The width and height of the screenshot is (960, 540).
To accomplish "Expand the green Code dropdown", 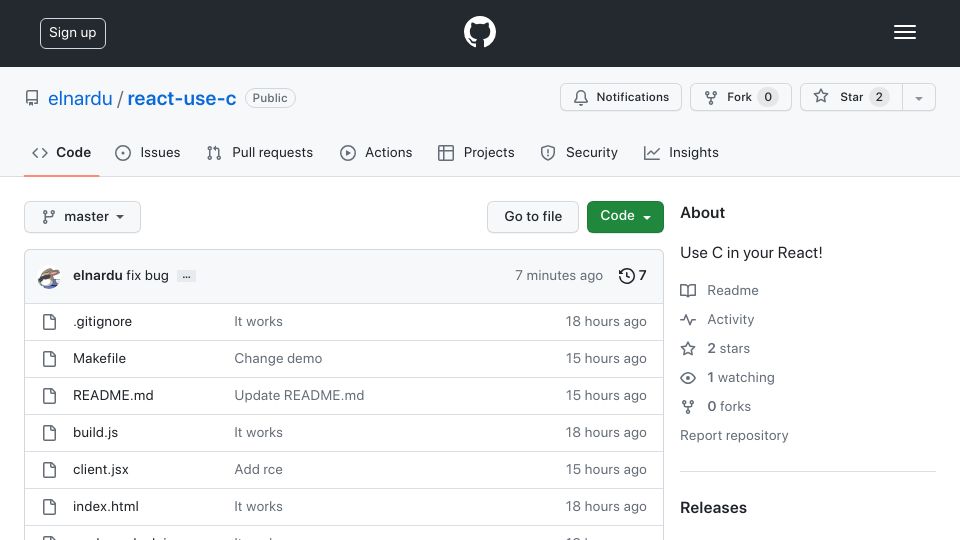I will [x=625, y=217].
